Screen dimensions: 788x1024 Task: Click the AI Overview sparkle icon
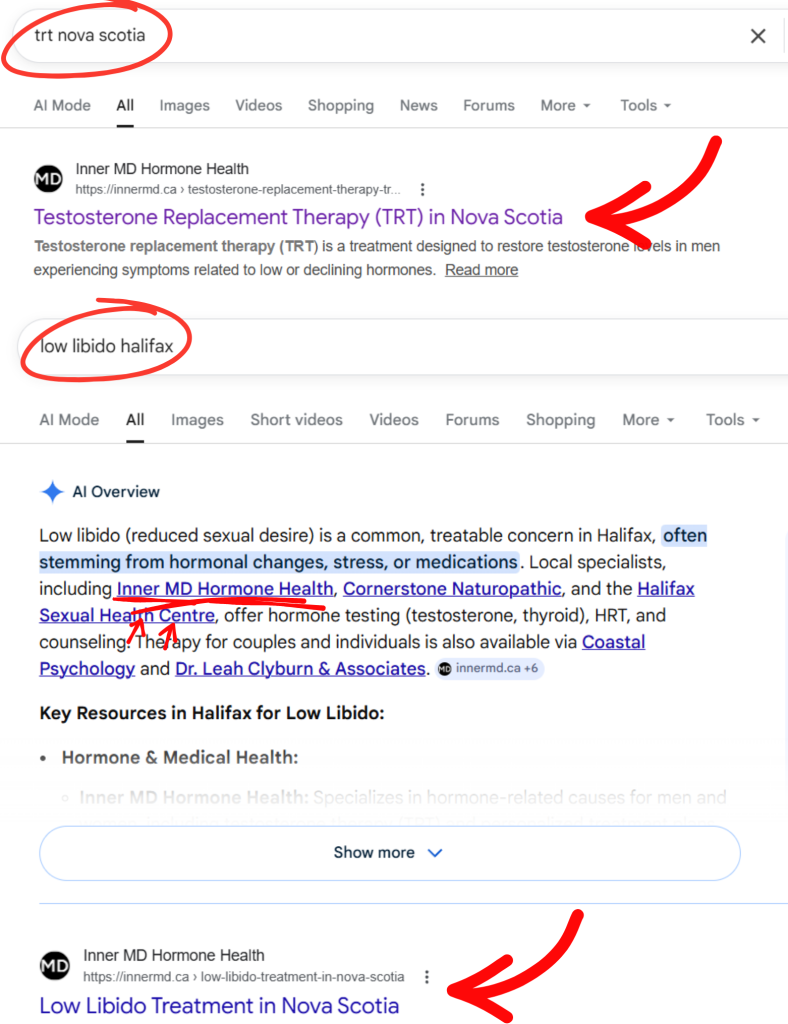tap(52, 492)
